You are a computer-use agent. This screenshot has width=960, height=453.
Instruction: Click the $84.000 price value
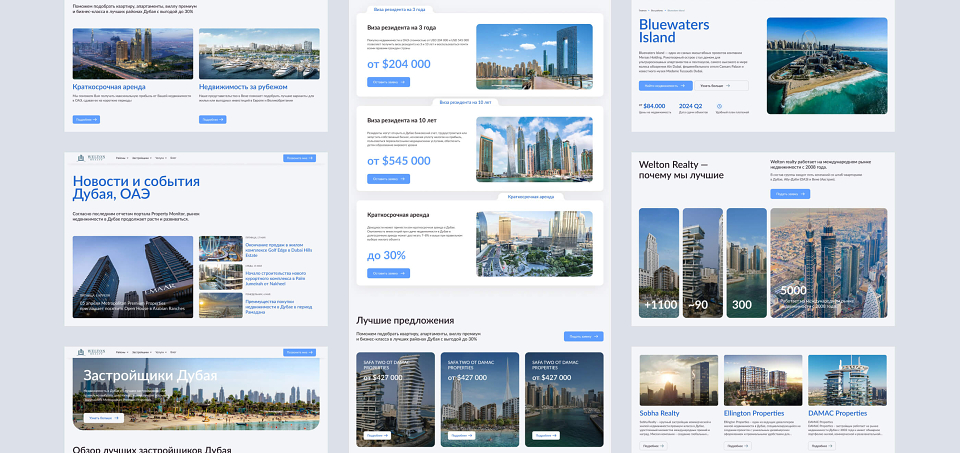click(x=653, y=106)
